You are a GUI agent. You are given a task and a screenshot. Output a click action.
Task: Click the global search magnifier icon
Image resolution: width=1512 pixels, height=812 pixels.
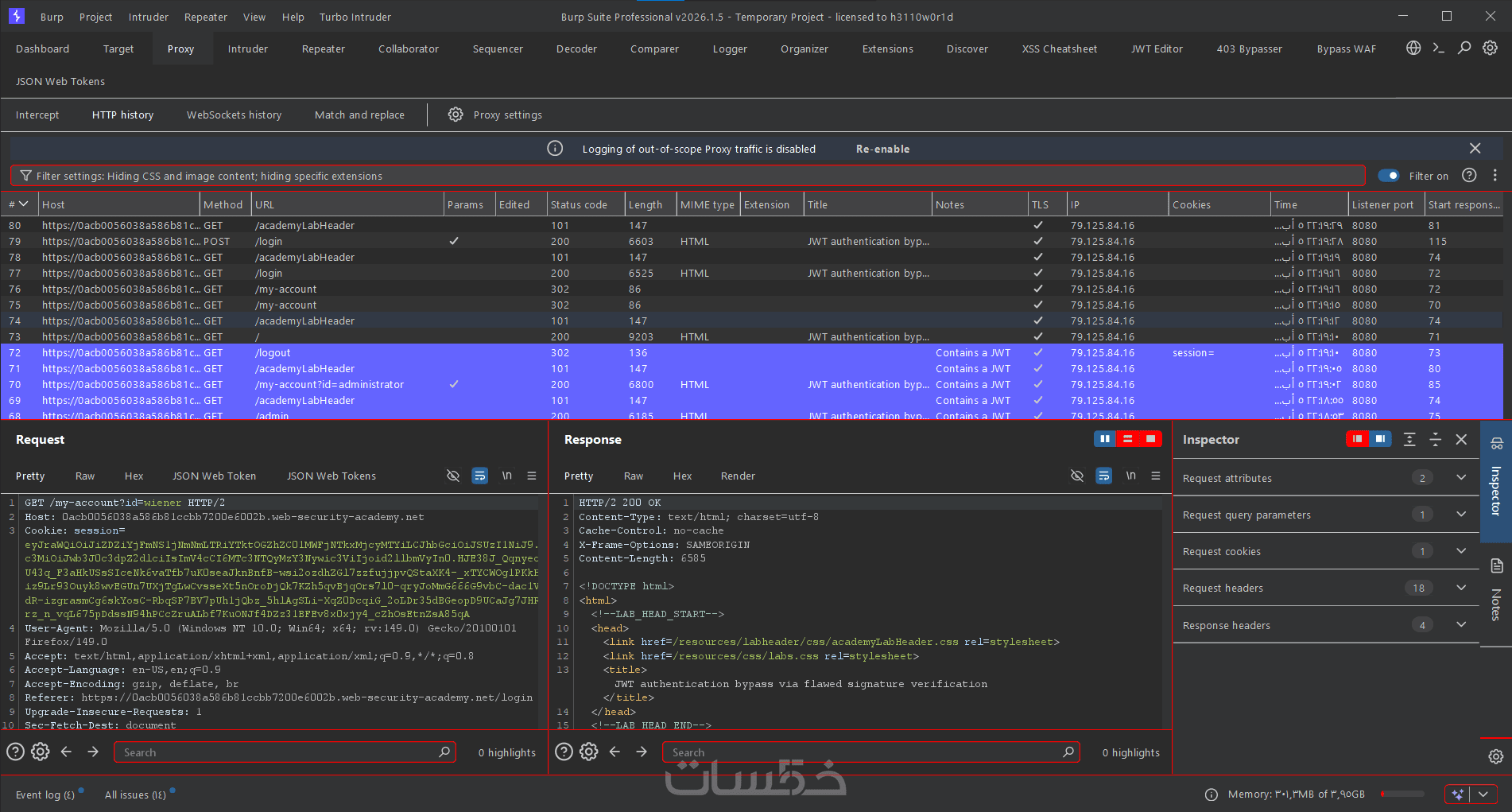point(1464,48)
